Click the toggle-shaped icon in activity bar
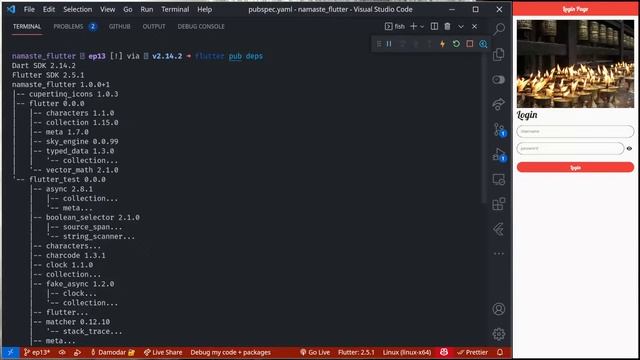The width and height of the screenshot is (640, 360). pos(499,80)
